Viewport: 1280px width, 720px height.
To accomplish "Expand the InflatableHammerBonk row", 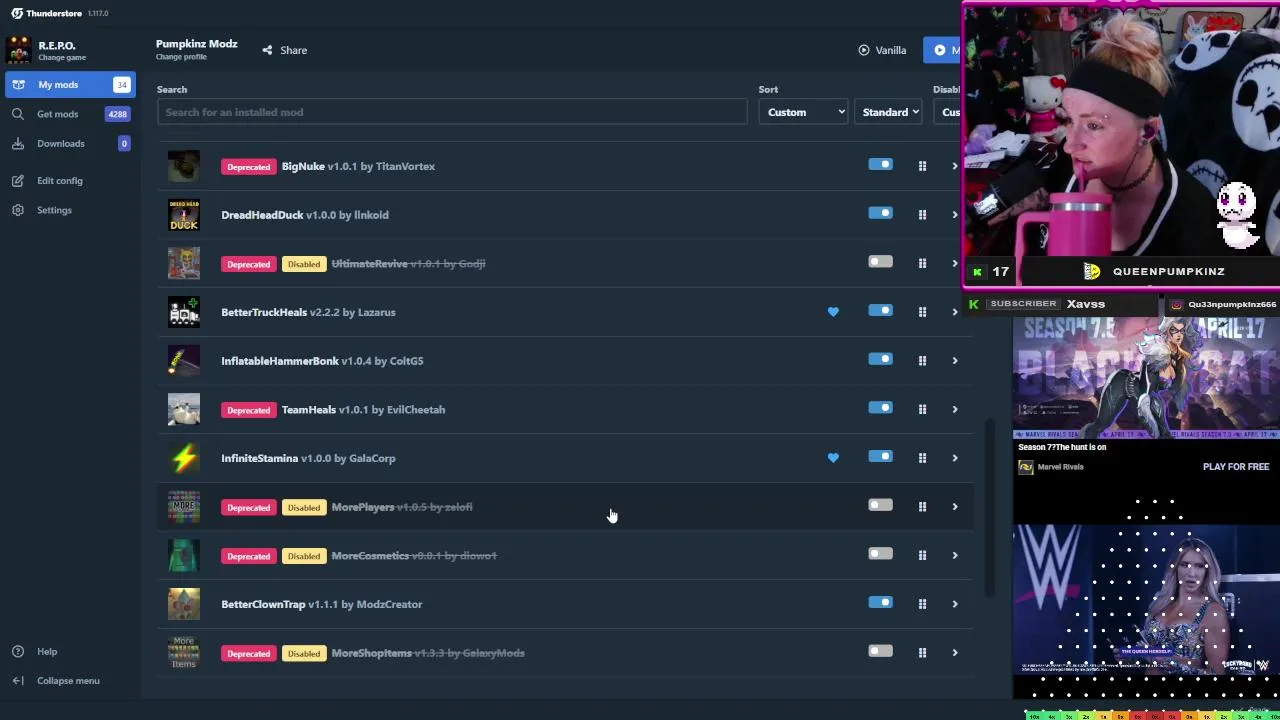I will tap(954, 360).
